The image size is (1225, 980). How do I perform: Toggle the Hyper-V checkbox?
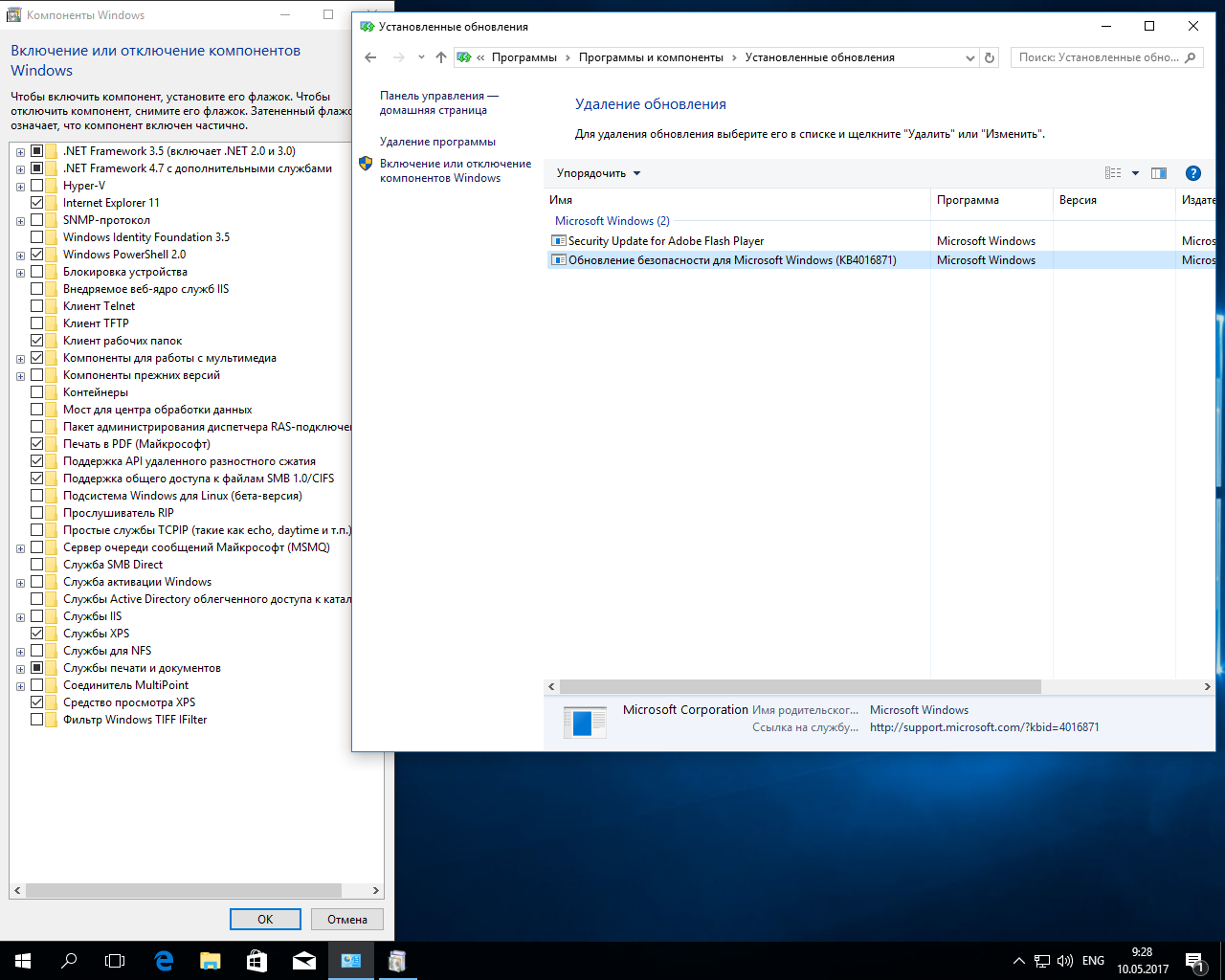click(36, 186)
